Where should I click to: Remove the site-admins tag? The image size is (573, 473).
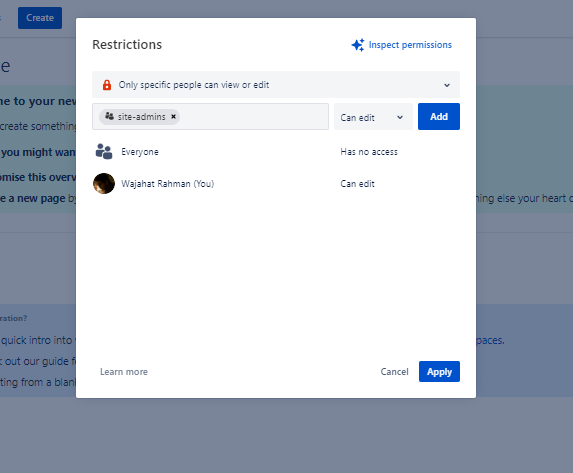tap(174, 117)
